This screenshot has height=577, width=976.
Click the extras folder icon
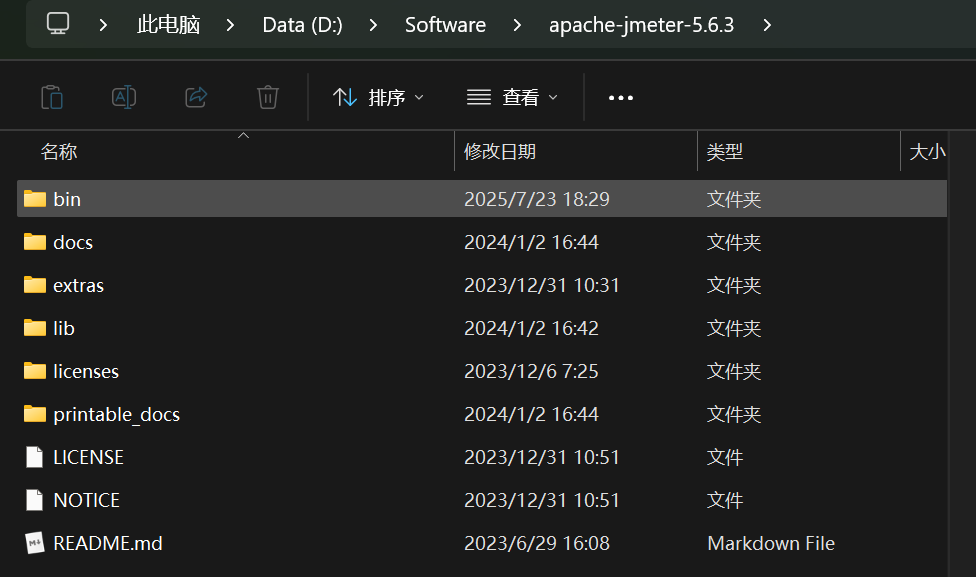coord(35,284)
